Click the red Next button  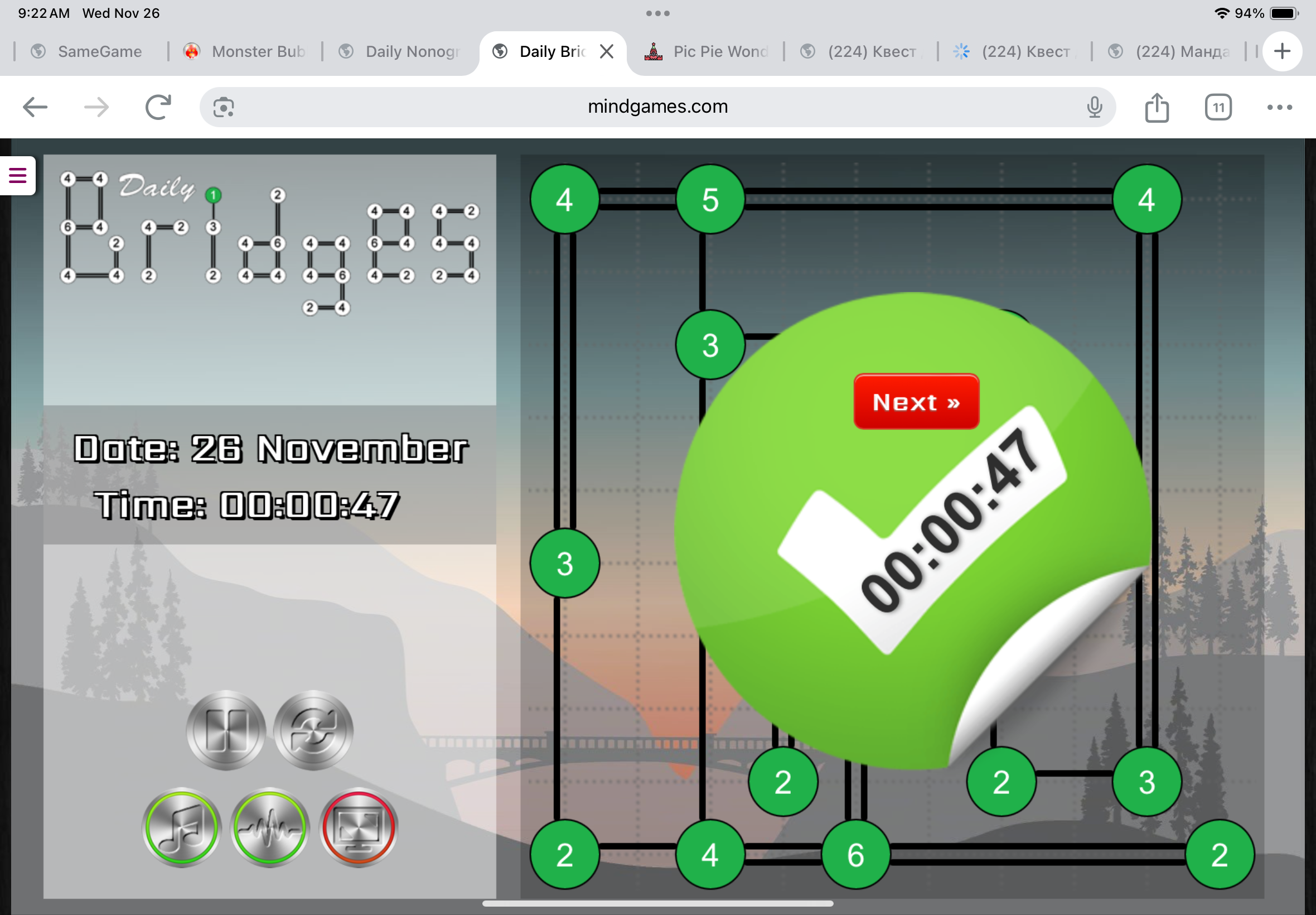click(x=916, y=401)
